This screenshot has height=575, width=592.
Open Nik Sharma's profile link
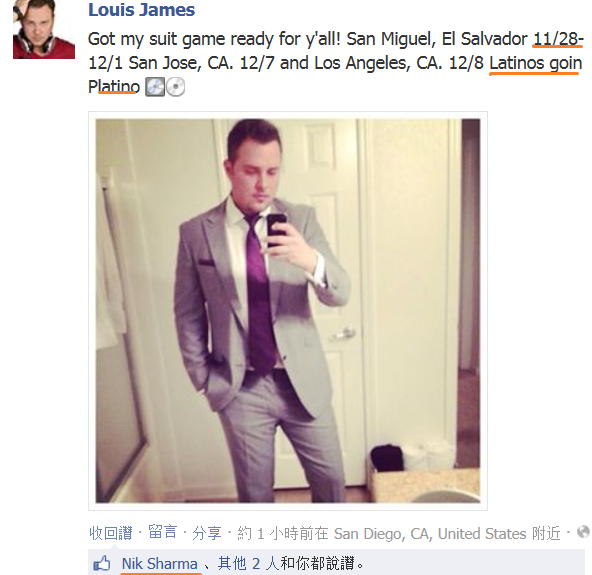(160, 564)
